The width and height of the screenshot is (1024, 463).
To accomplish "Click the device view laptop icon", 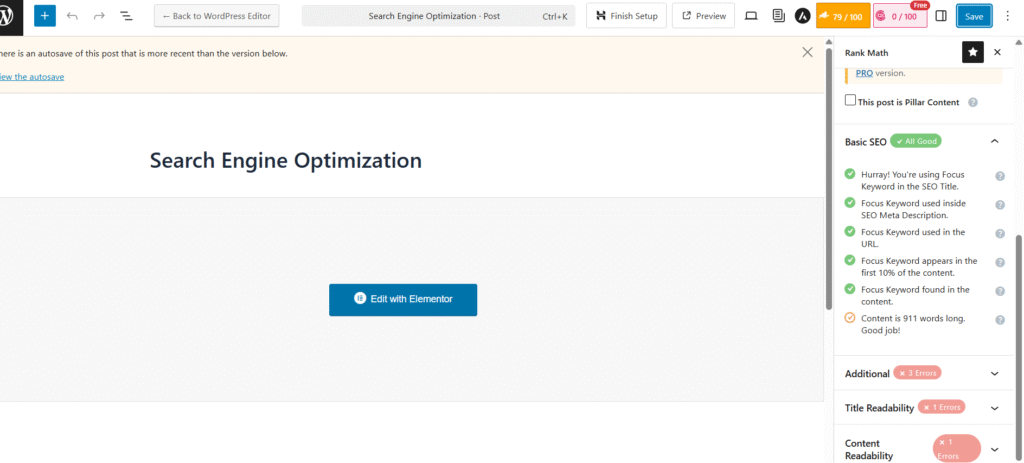I will tap(751, 16).
